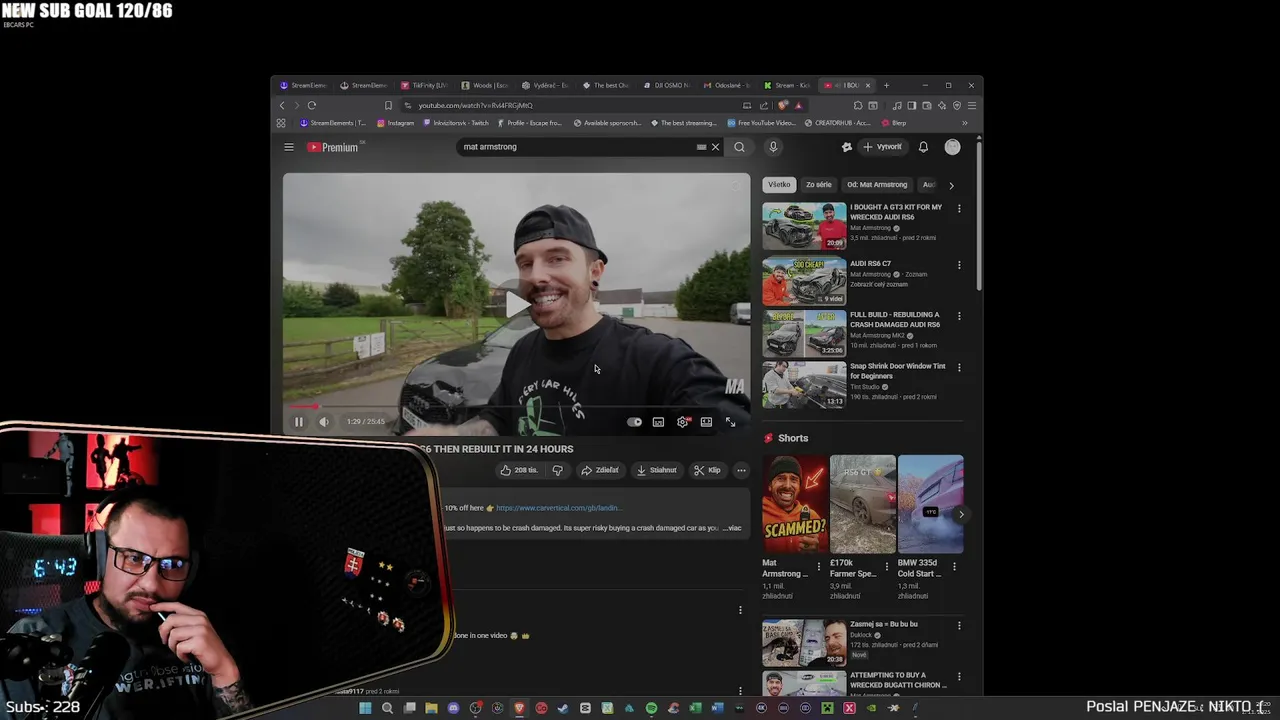The image size is (1280, 720).
Task: Click the video progress bar
Action: coord(516,407)
